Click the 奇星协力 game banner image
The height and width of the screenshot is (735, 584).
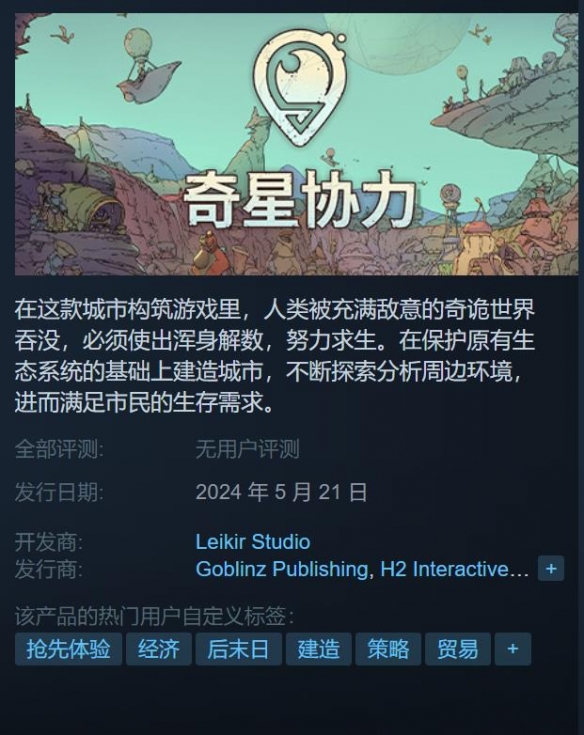point(296,144)
